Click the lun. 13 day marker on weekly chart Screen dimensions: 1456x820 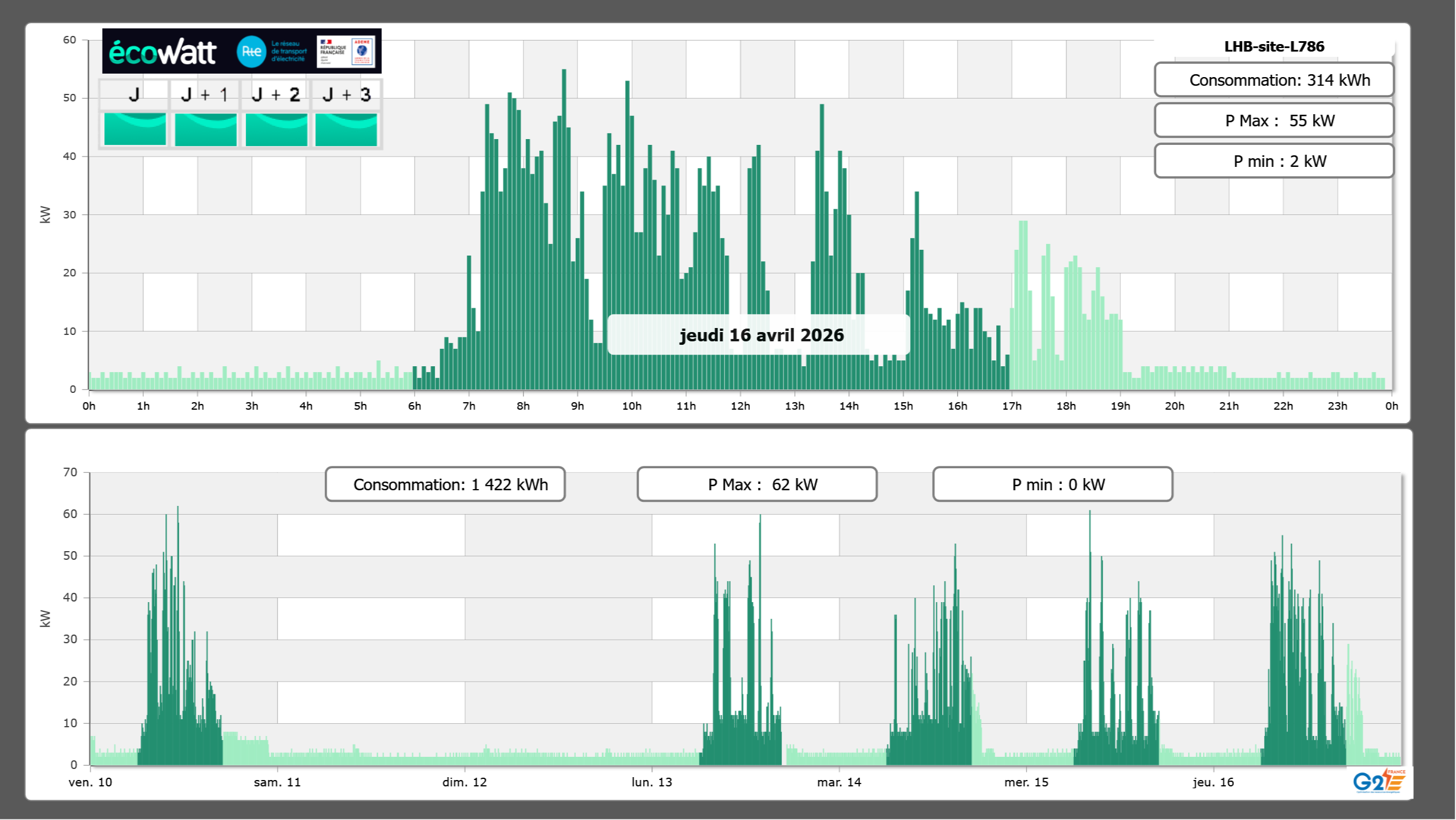[x=651, y=782]
